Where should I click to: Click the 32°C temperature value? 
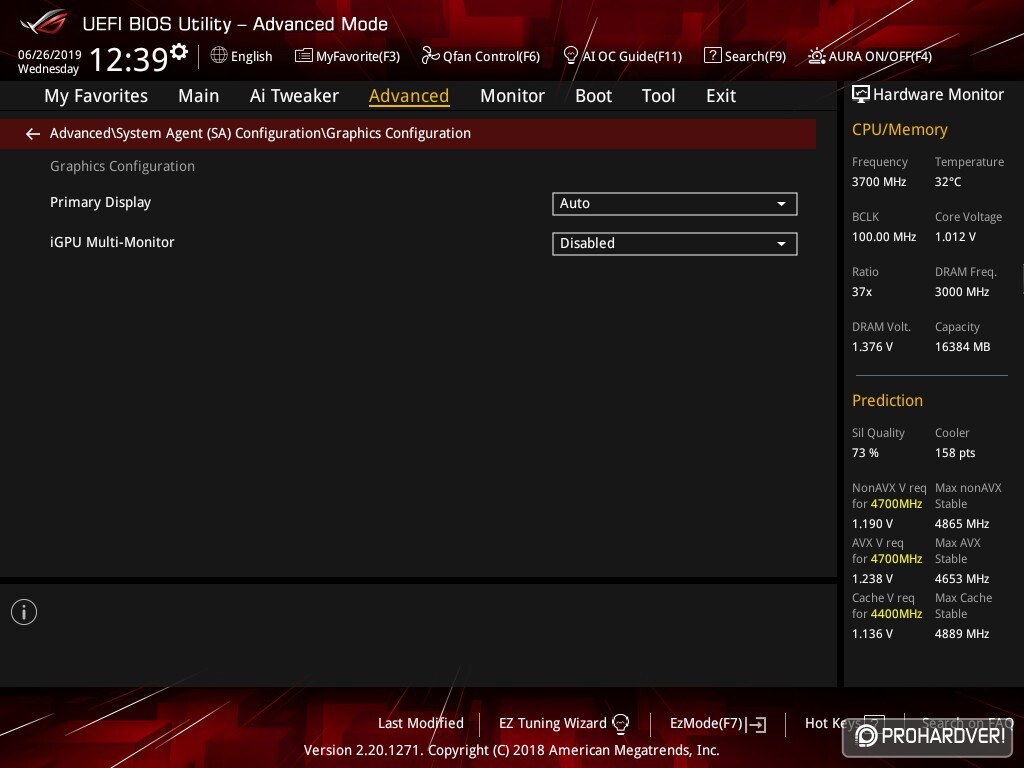pyautogui.click(x=948, y=182)
